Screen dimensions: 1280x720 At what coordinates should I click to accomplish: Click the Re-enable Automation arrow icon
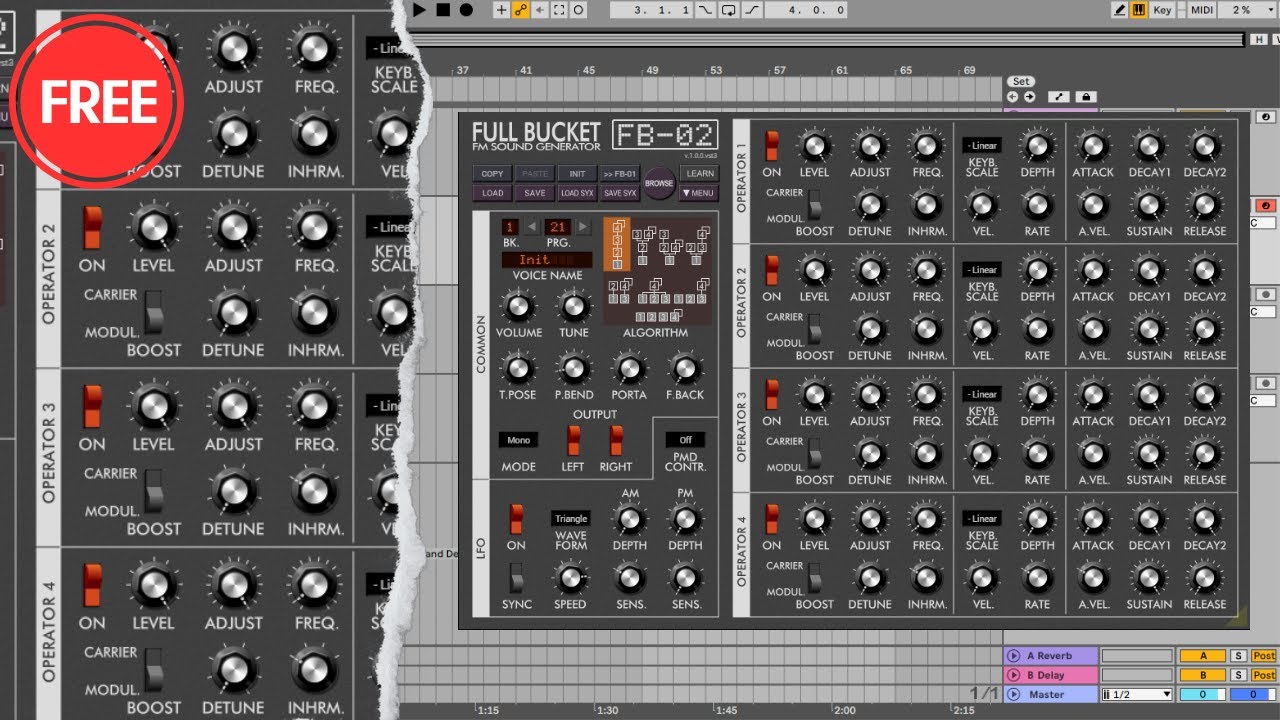coord(540,10)
